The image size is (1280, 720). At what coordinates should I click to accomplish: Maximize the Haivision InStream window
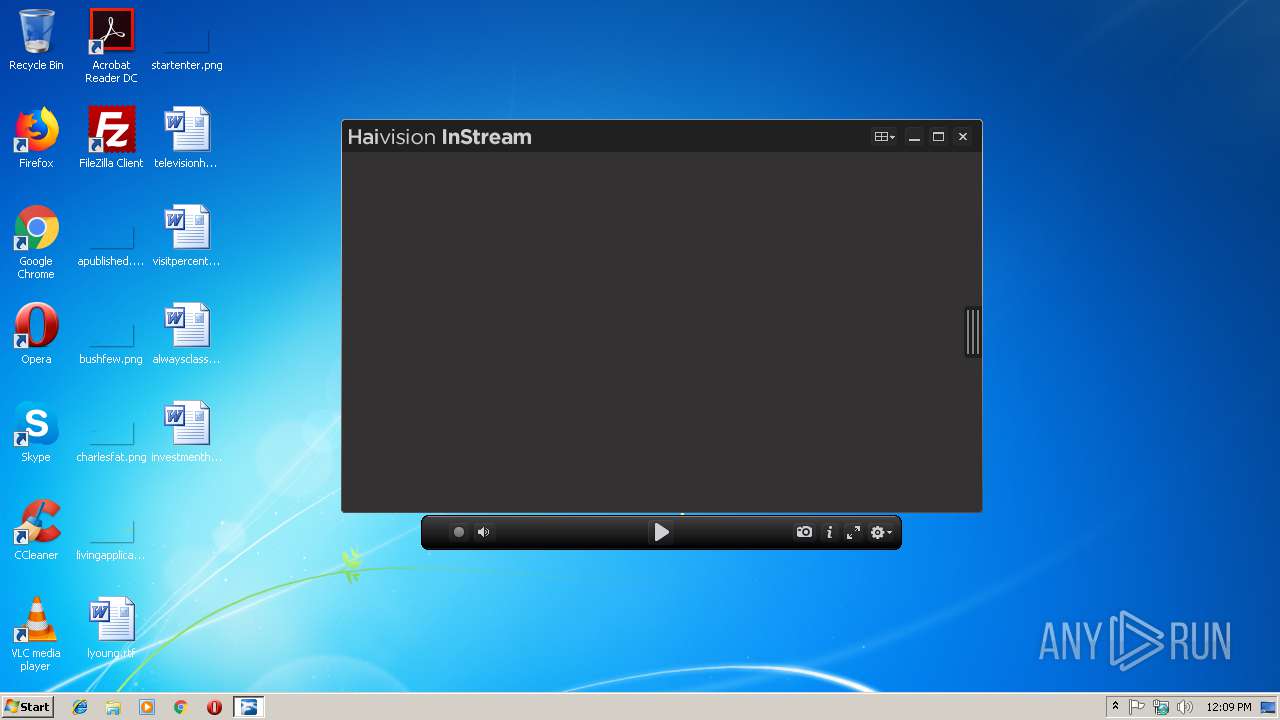click(x=938, y=137)
